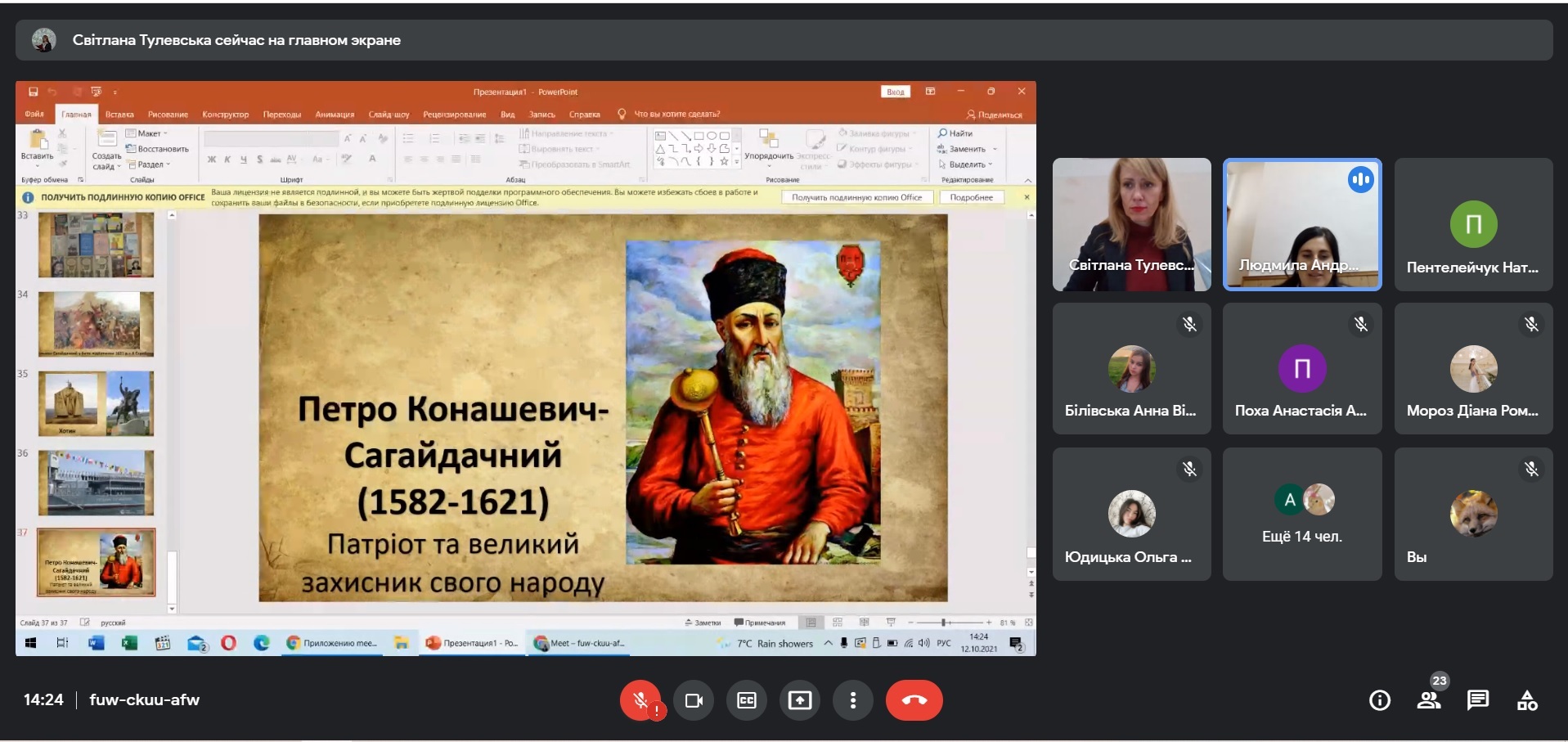Switch to slide sorter view in PowerPoint status bar

point(838,623)
